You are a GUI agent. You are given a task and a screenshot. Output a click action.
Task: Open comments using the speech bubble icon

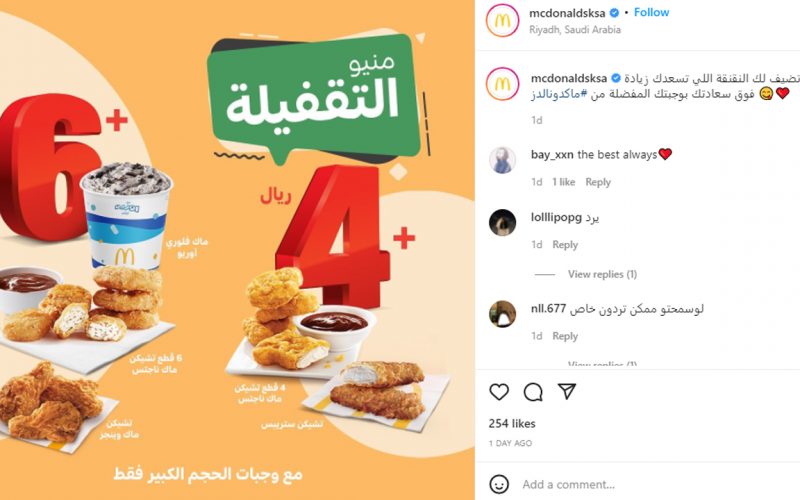point(533,392)
